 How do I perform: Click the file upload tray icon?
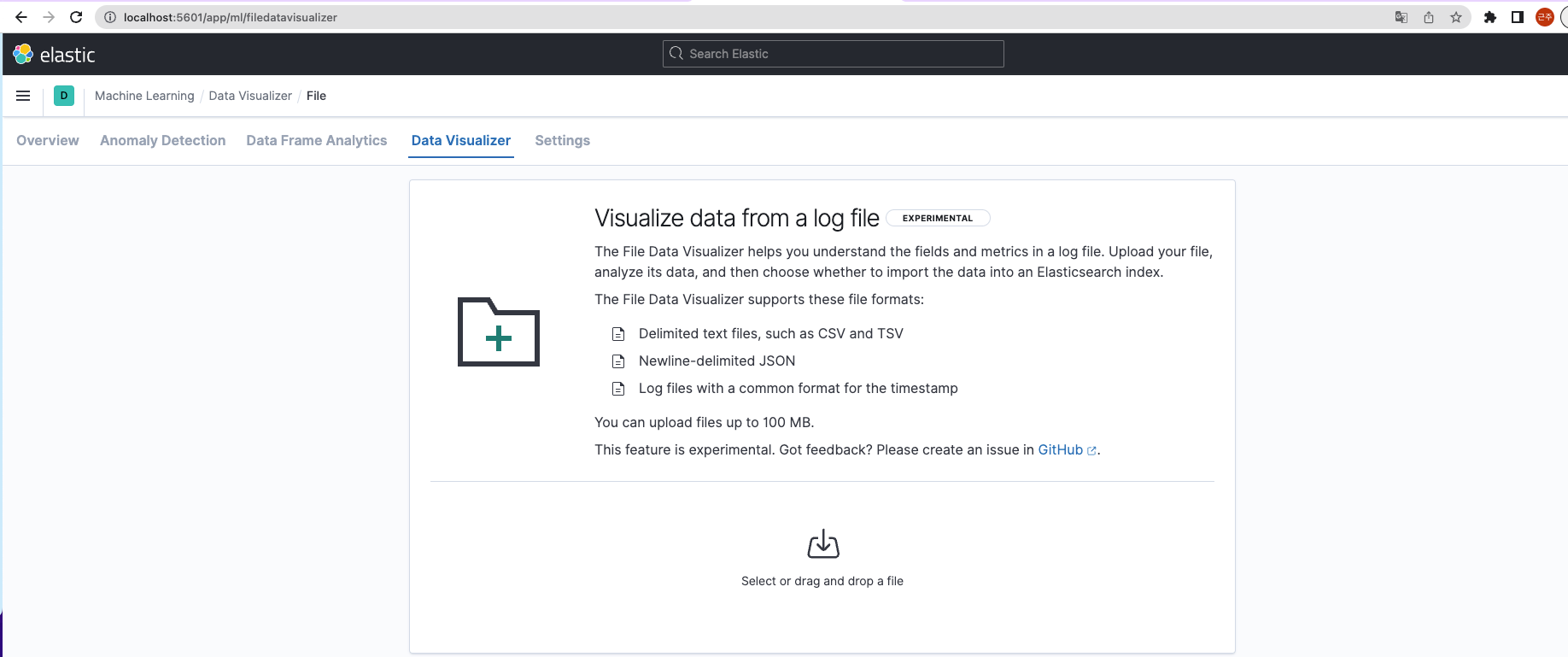[x=823, y=543]
